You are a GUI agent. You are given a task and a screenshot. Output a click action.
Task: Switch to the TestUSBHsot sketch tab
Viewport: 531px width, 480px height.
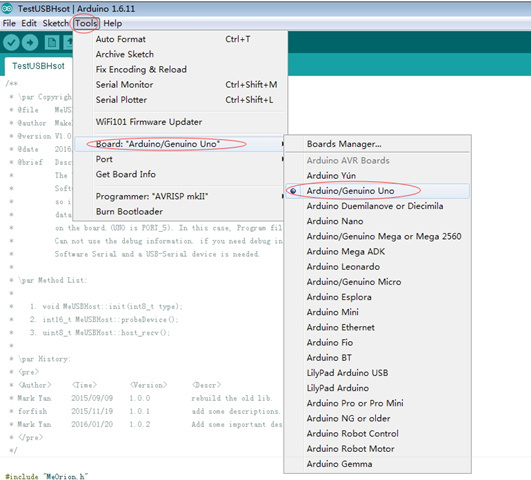[38, 66]
